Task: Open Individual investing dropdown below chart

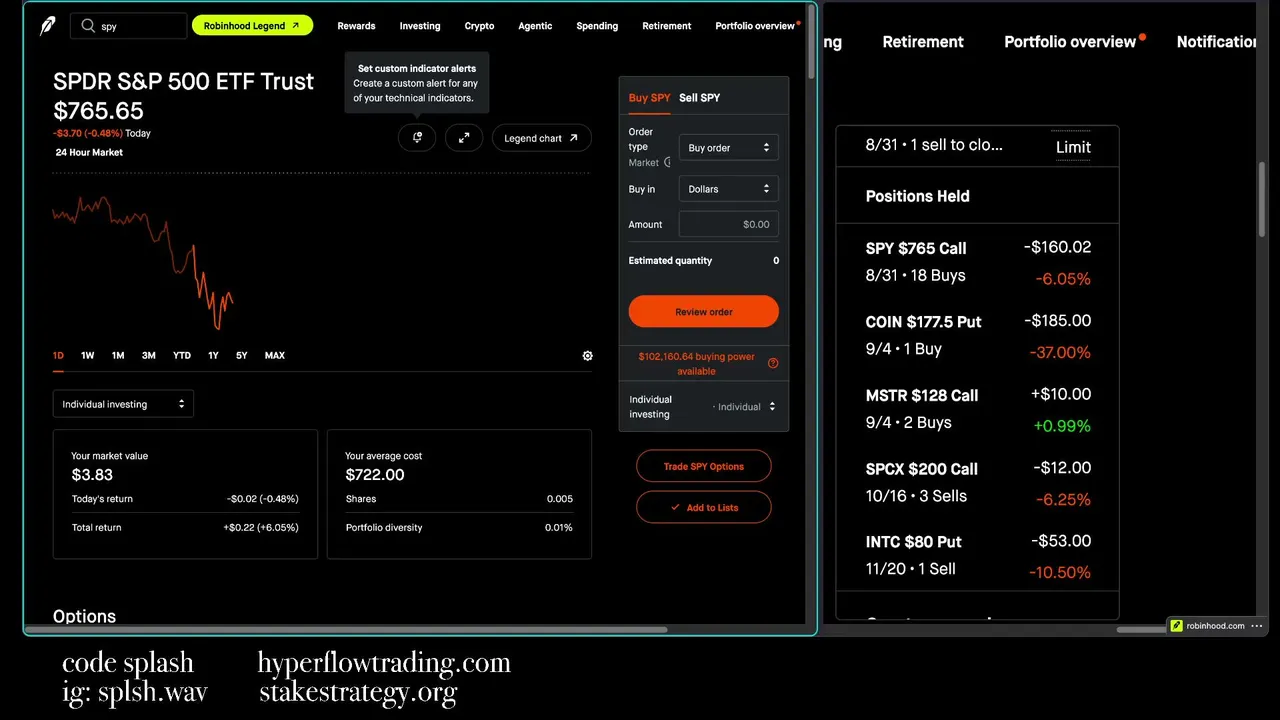Action: pos(123,404)
